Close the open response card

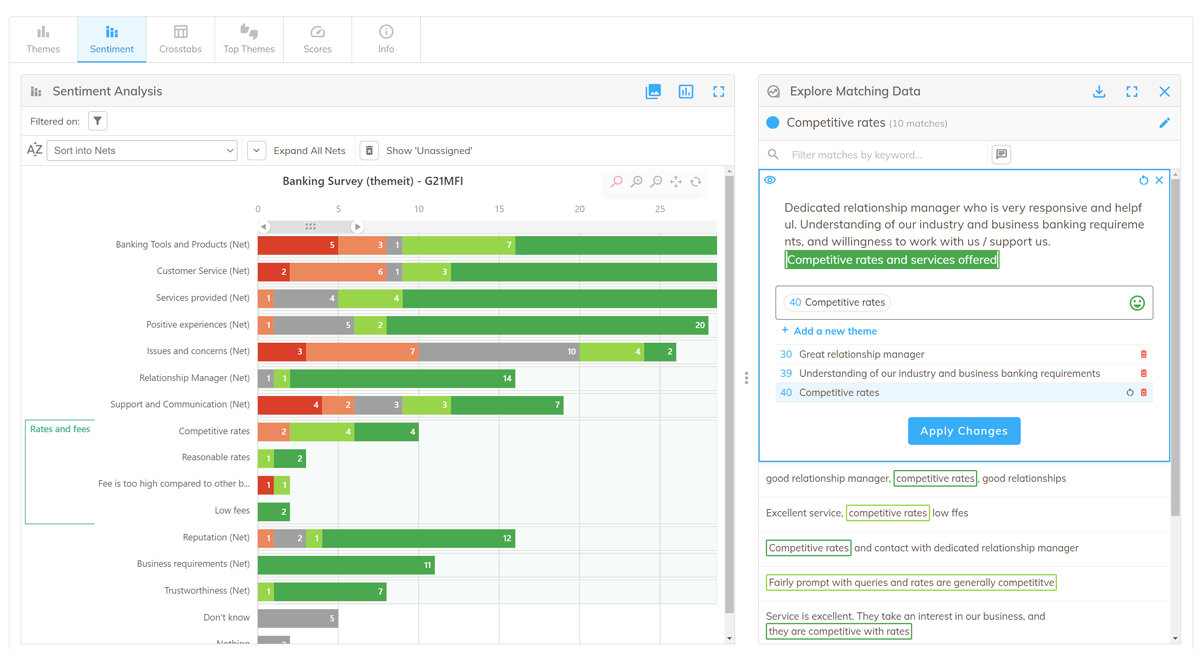[x=1159, y=180]
